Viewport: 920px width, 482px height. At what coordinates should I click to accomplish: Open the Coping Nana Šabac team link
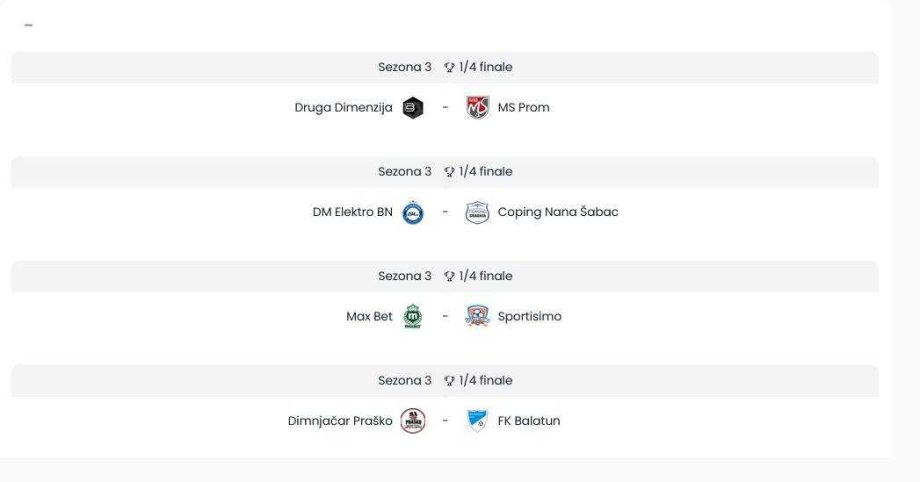(x=557, y=212)
